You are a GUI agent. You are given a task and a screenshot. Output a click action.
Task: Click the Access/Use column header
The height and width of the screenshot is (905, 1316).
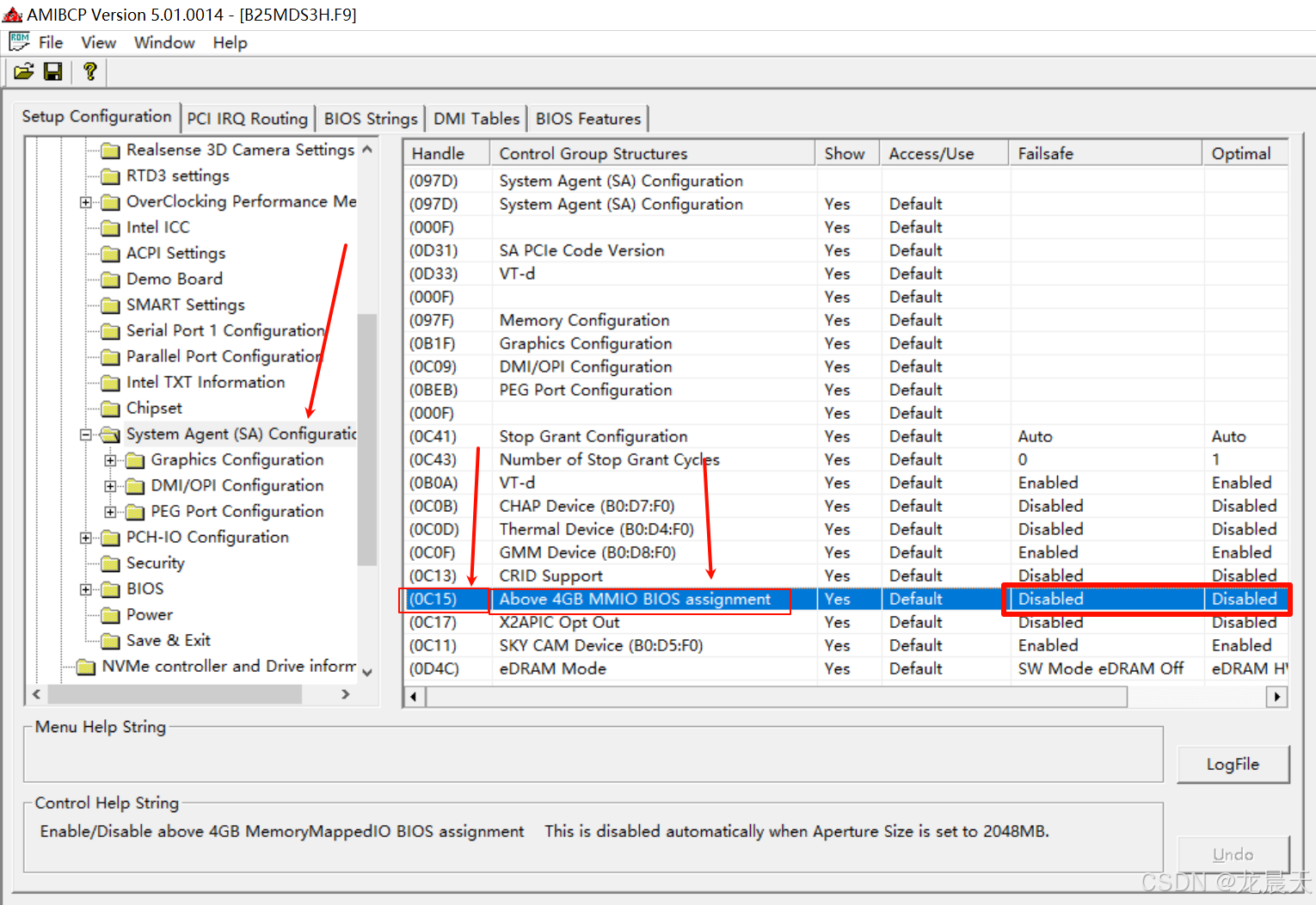[x=943, y=153]
